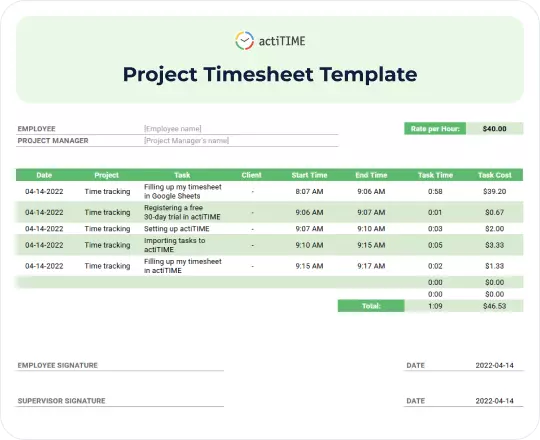The width and height of the screenshot is (540, 440).
Task: Click the Client dash in Importing tasks row
Action: tap(252, 245)
